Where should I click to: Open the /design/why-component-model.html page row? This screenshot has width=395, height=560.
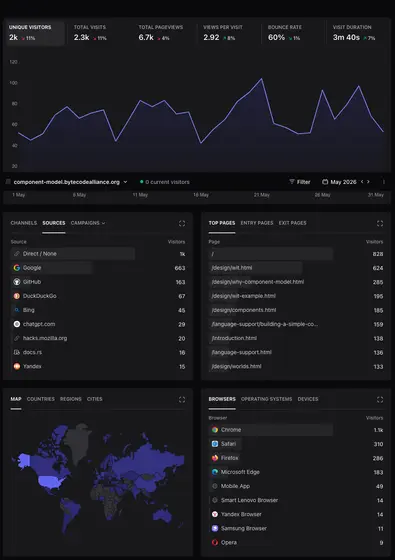tap(296, 282)
